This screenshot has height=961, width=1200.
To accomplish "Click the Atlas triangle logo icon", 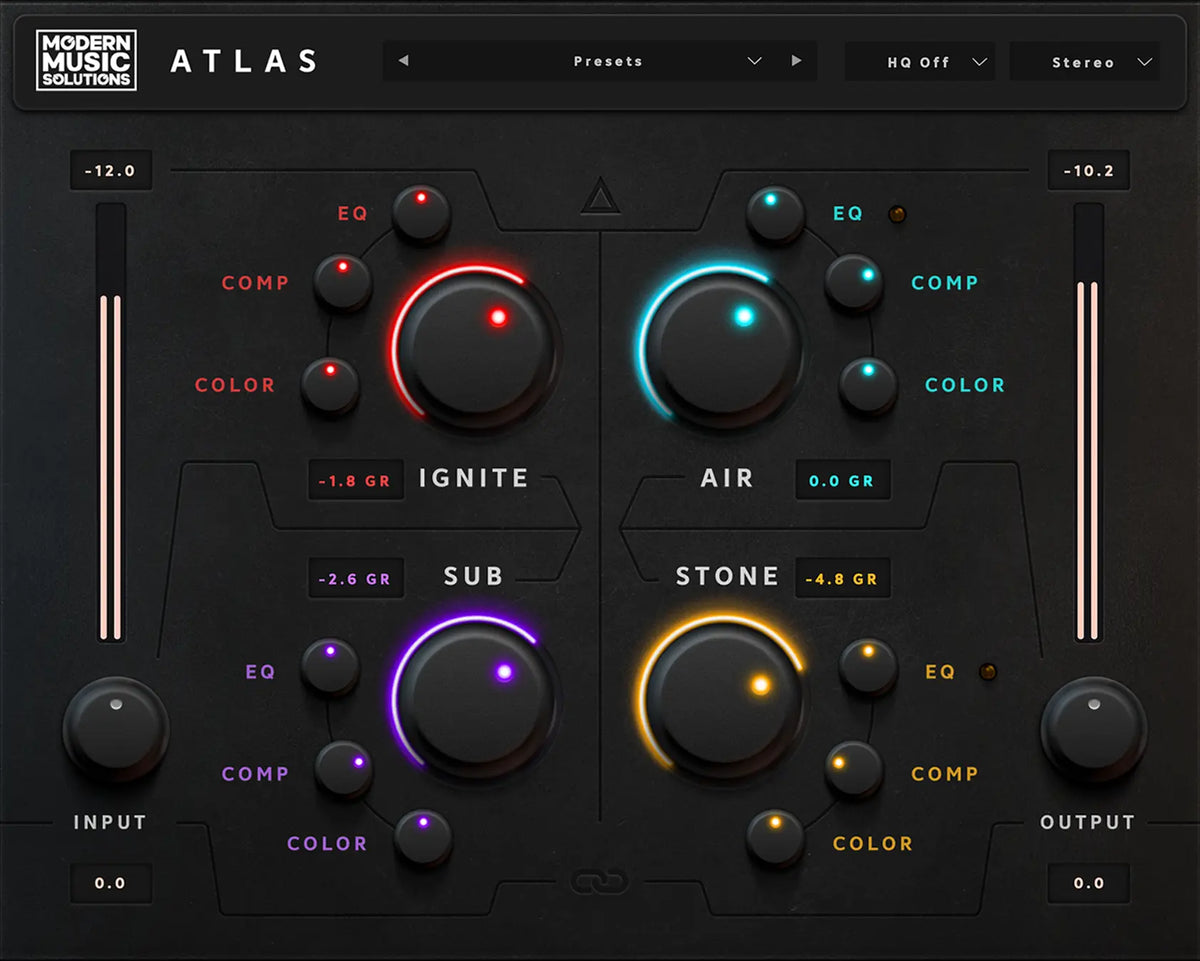I will coord(600,197).
